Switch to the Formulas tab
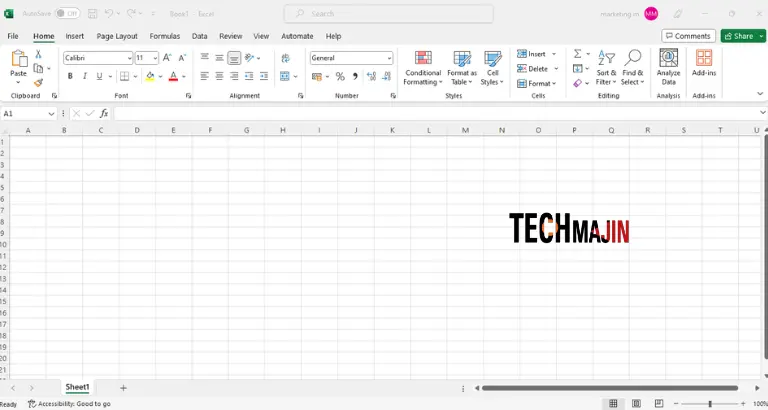Image resolution: width=768 pixels, height=410 pixels. [x=165, y=36]
